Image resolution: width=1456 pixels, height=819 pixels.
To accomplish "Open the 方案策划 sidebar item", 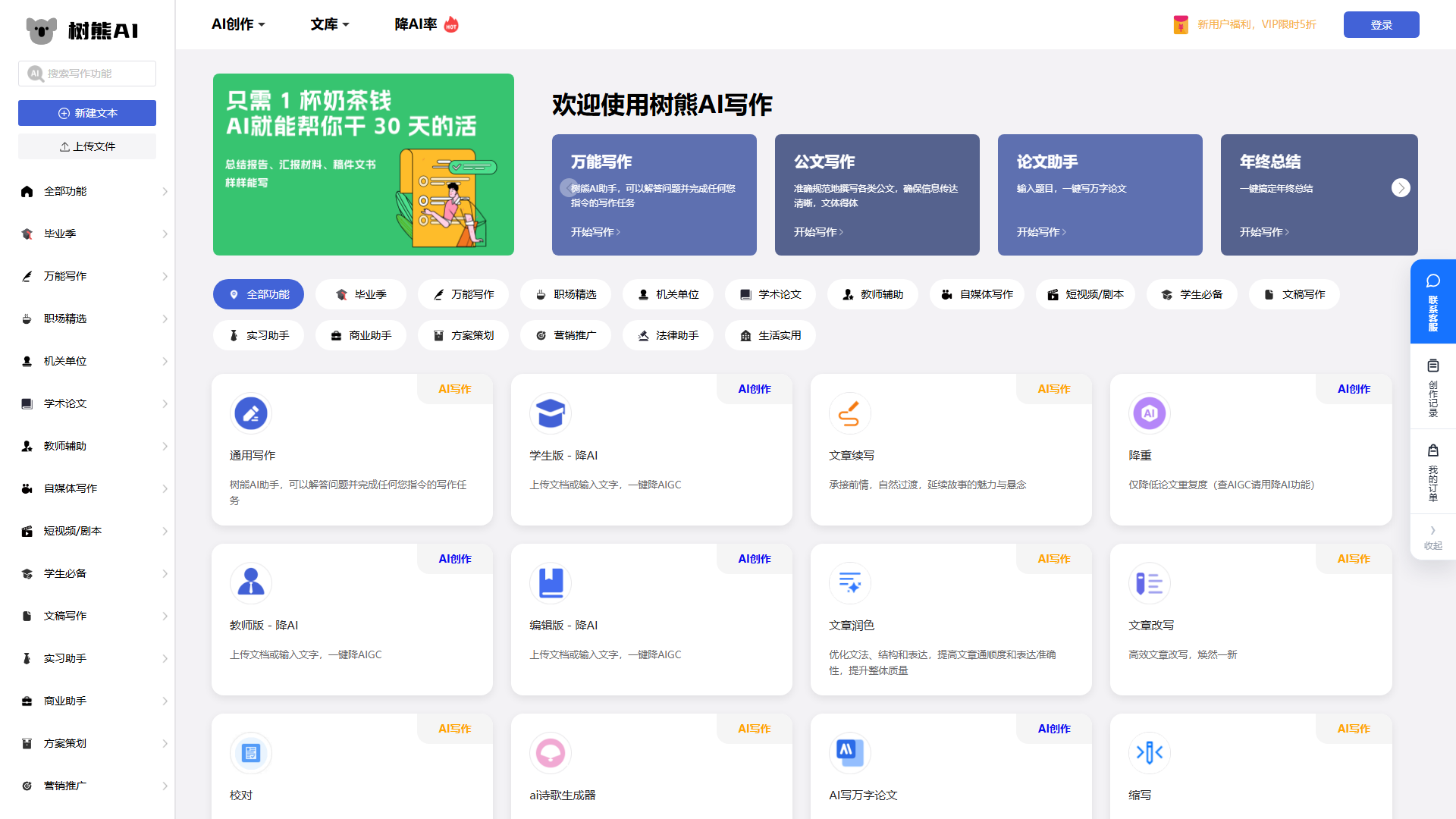I will pyautogui.click(x=87, y=743).
